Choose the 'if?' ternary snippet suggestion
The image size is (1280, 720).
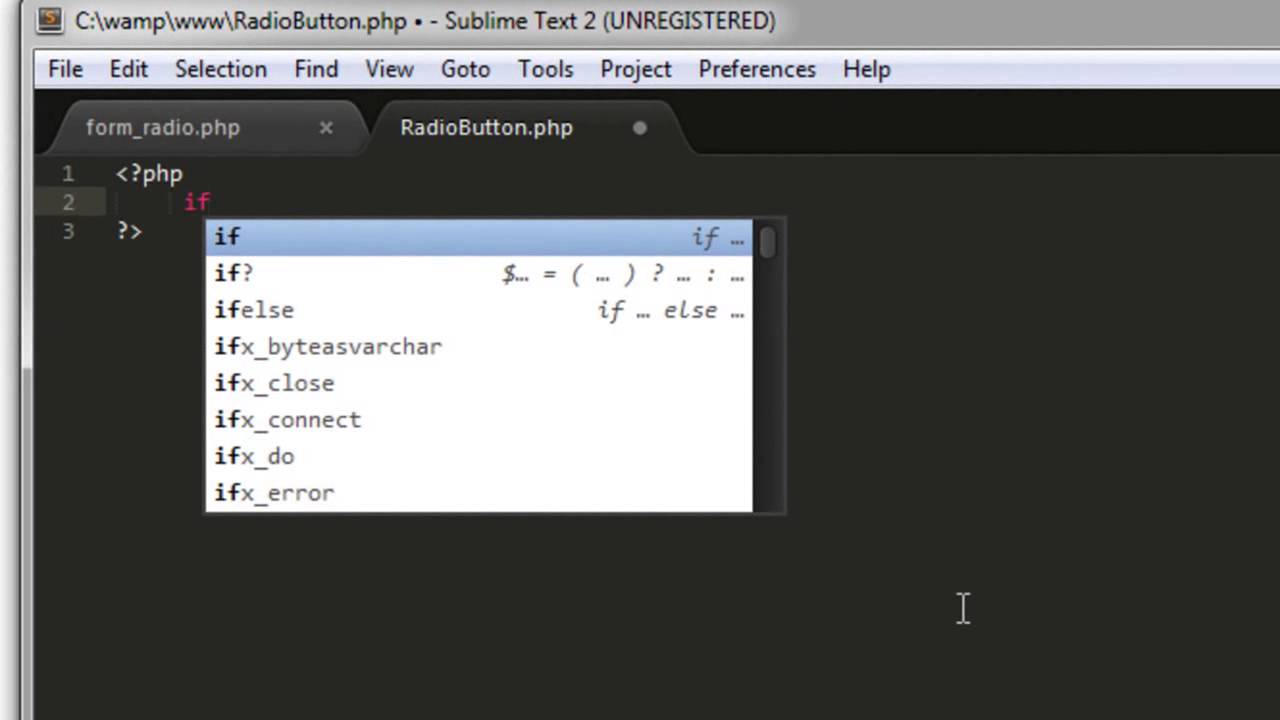[479, 273]
